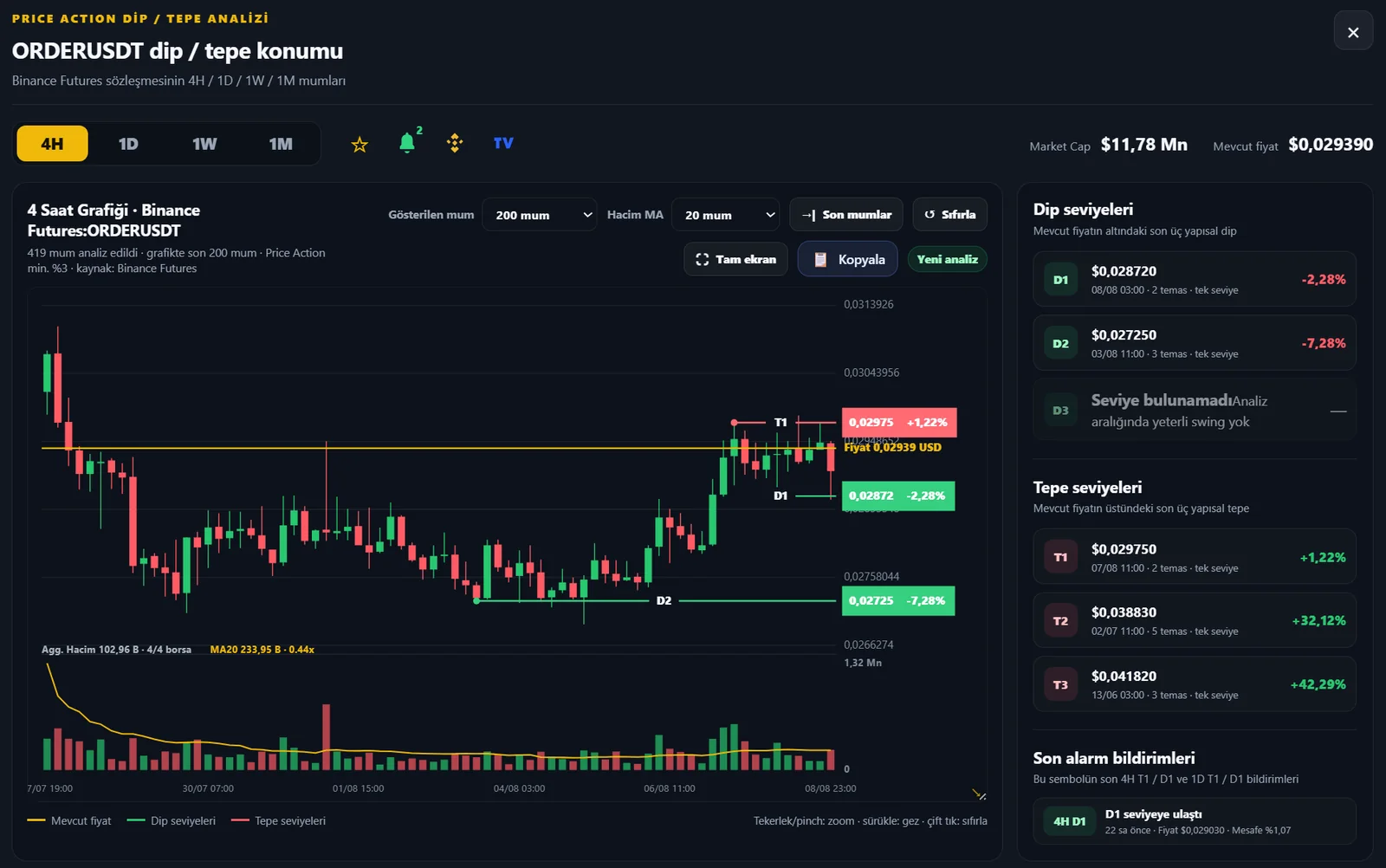Screen dimensions: 1386x868
Task: Open the D1 seviyeye ulaştı alarm notification
Action: tap(1195, 821)
